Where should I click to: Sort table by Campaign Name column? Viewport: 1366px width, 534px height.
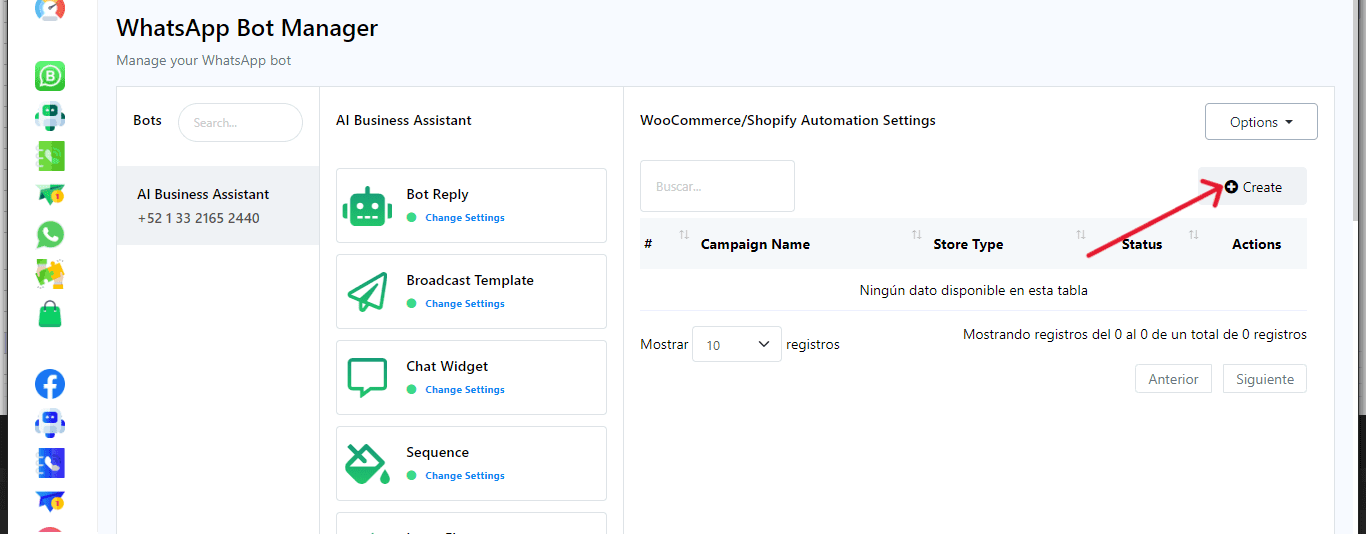[755, 244]
